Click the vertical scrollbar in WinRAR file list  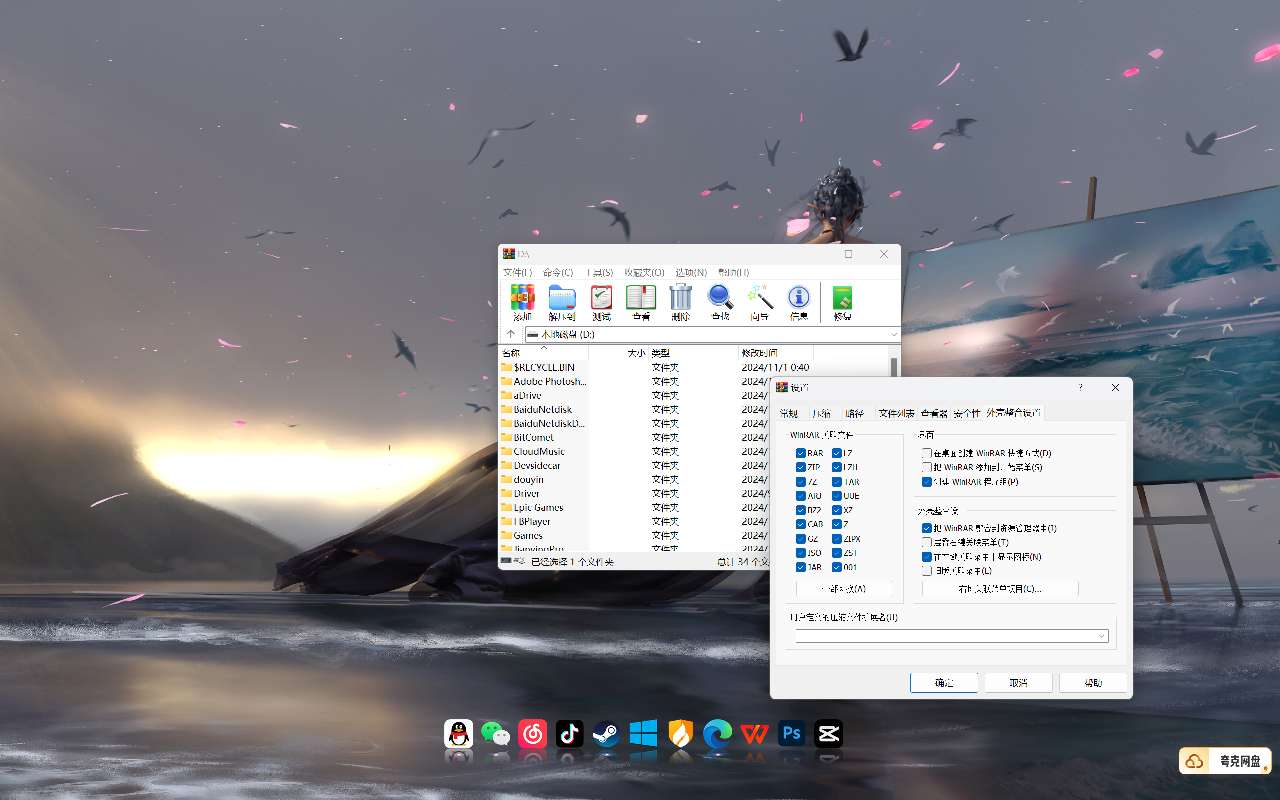(x=894, y=366)
